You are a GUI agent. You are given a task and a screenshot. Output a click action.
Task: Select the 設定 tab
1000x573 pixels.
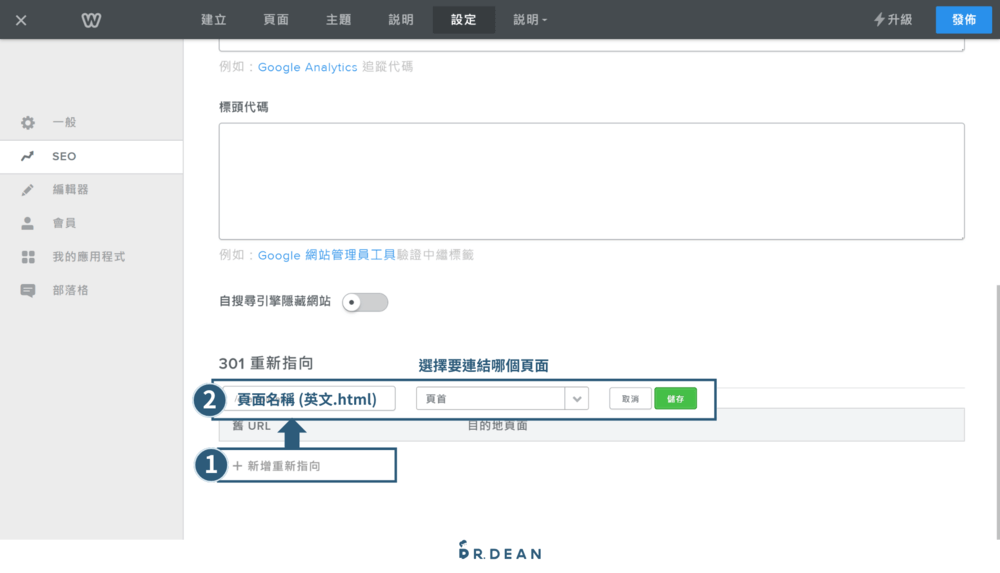(x=464, y=20)
